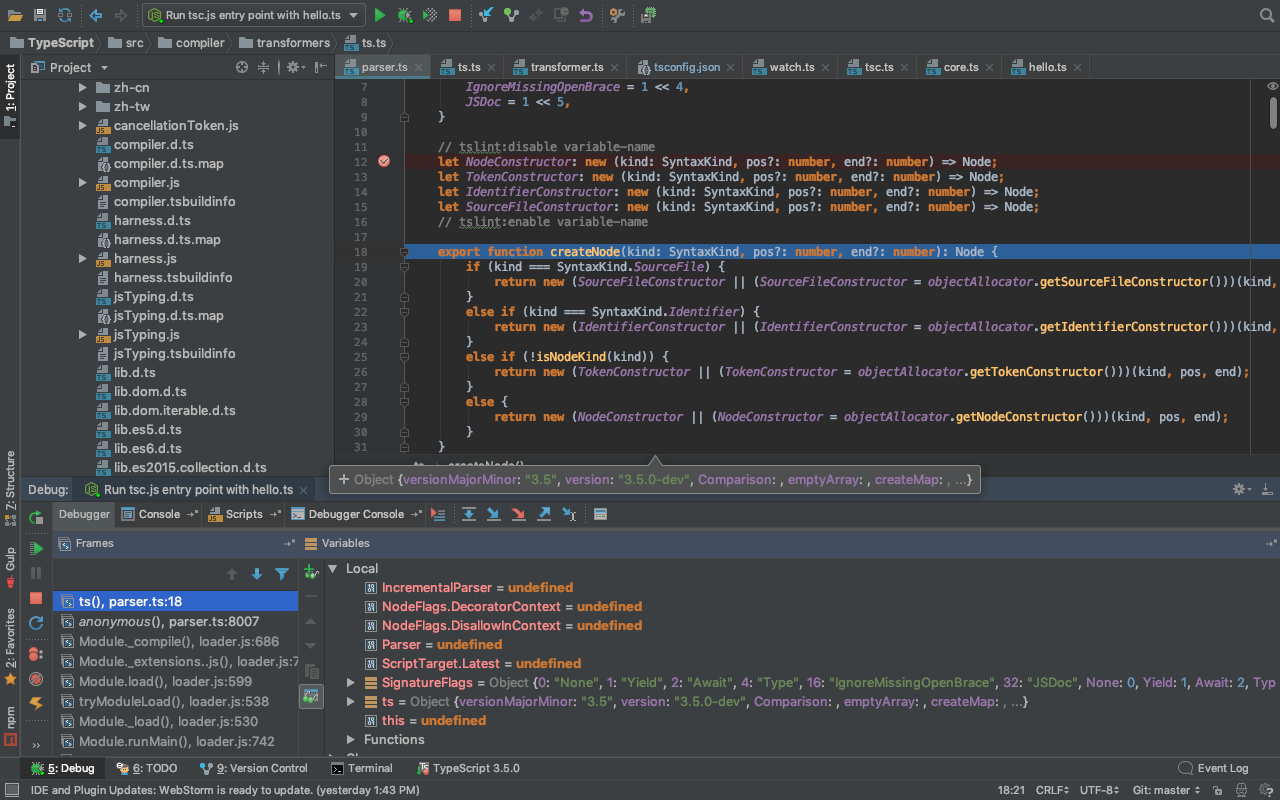Stop the run with the red square toolbar icon
This screenshot has height=800, width=1280.
(455, 15)
